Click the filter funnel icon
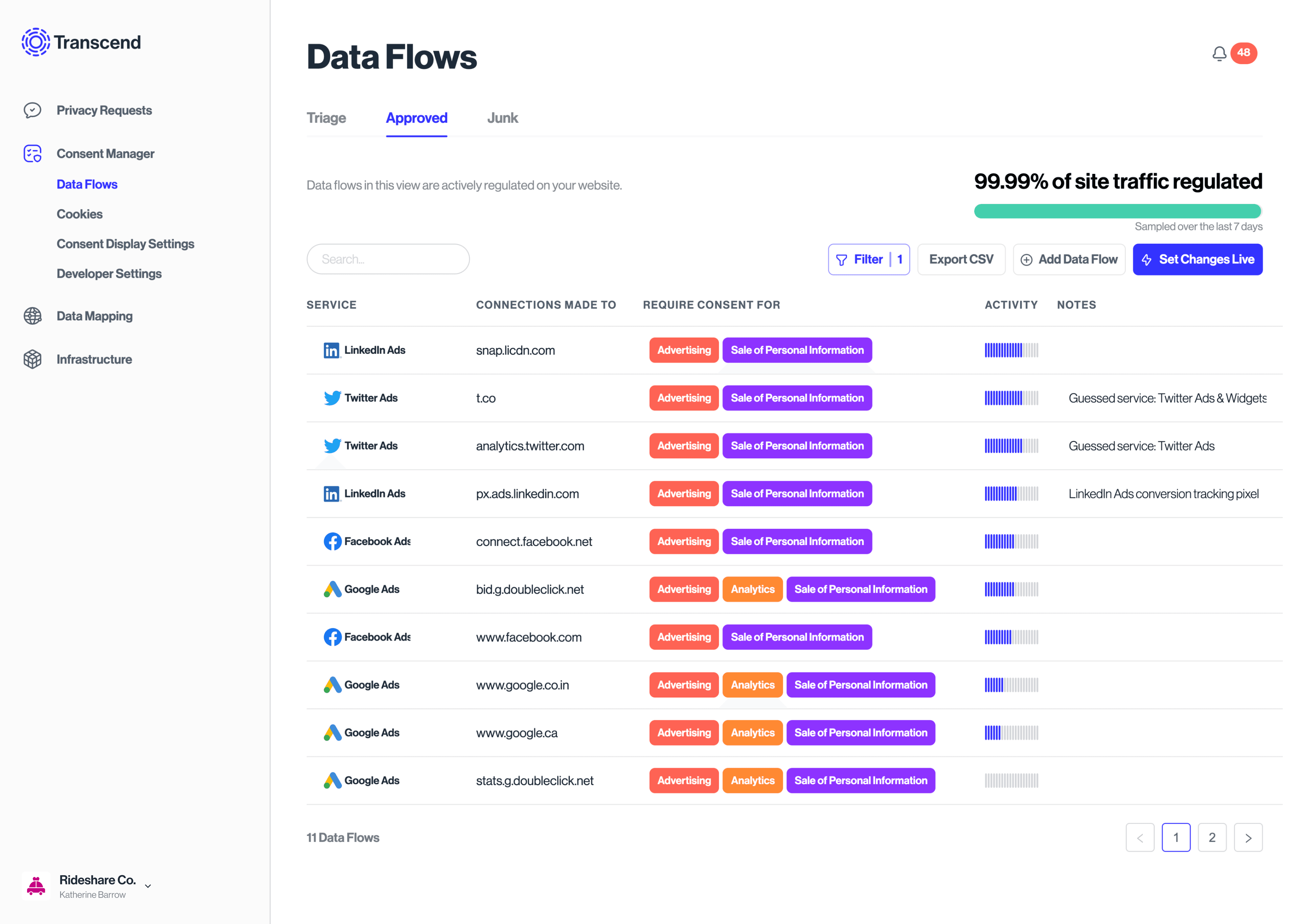The height and width of the screenshot is (924, 1299). pyautogui.click(x=842, y=259)
